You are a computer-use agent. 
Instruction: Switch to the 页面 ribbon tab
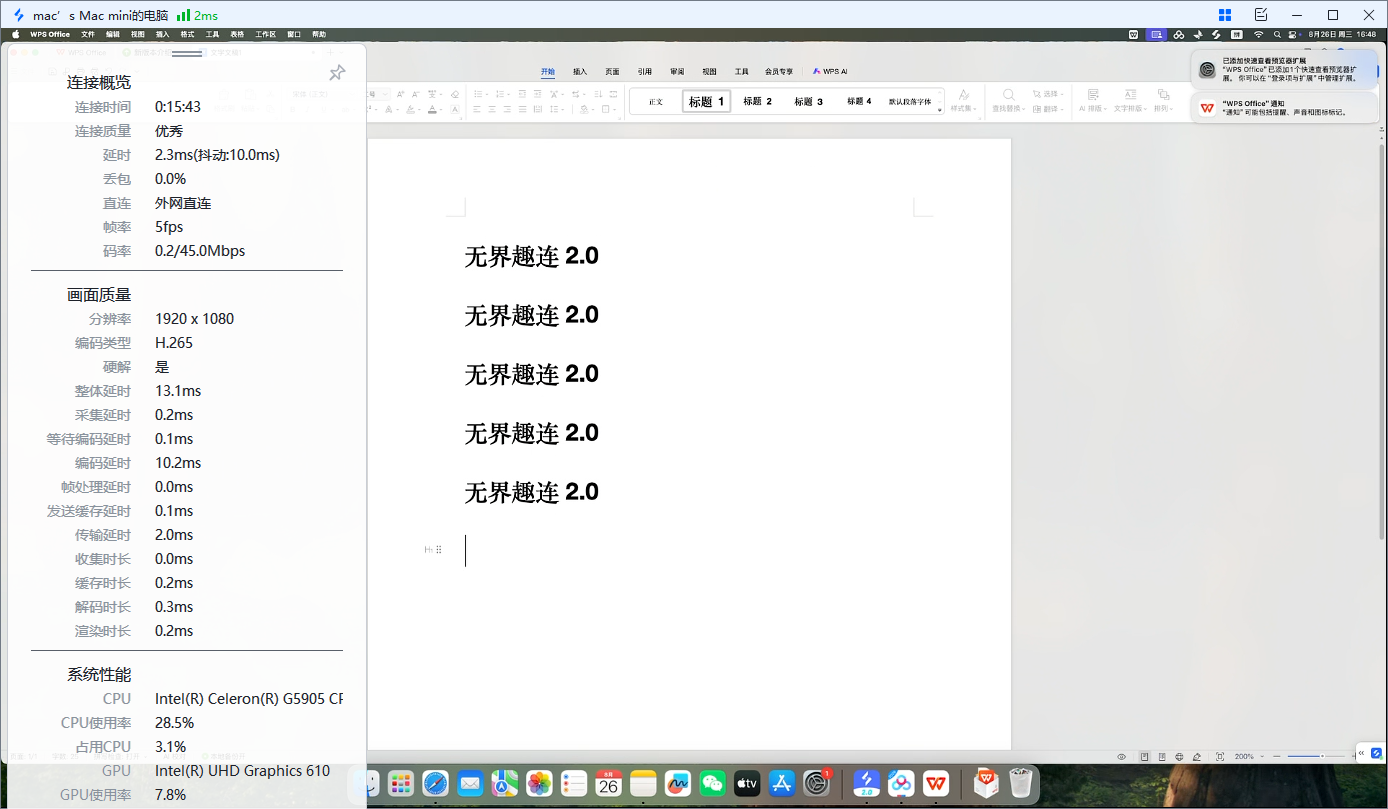pos(612,72)
